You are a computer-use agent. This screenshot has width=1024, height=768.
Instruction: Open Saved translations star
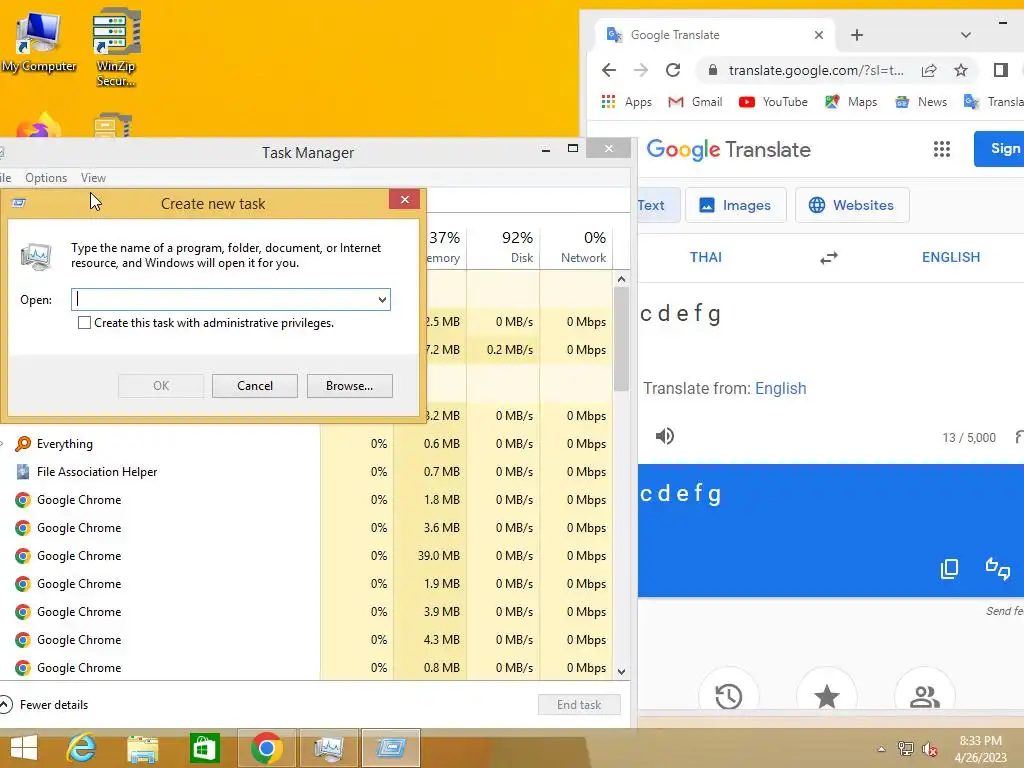click(827, 696)
